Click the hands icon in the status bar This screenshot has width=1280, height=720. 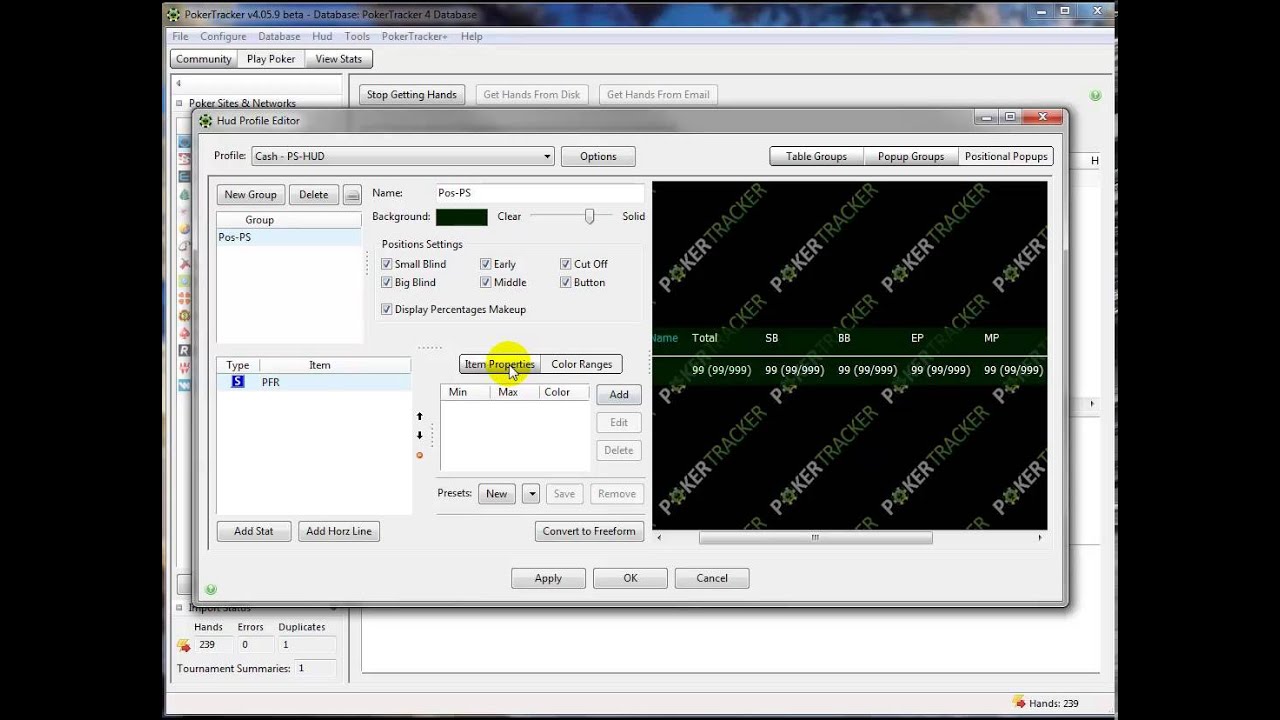pos(1018,703)
